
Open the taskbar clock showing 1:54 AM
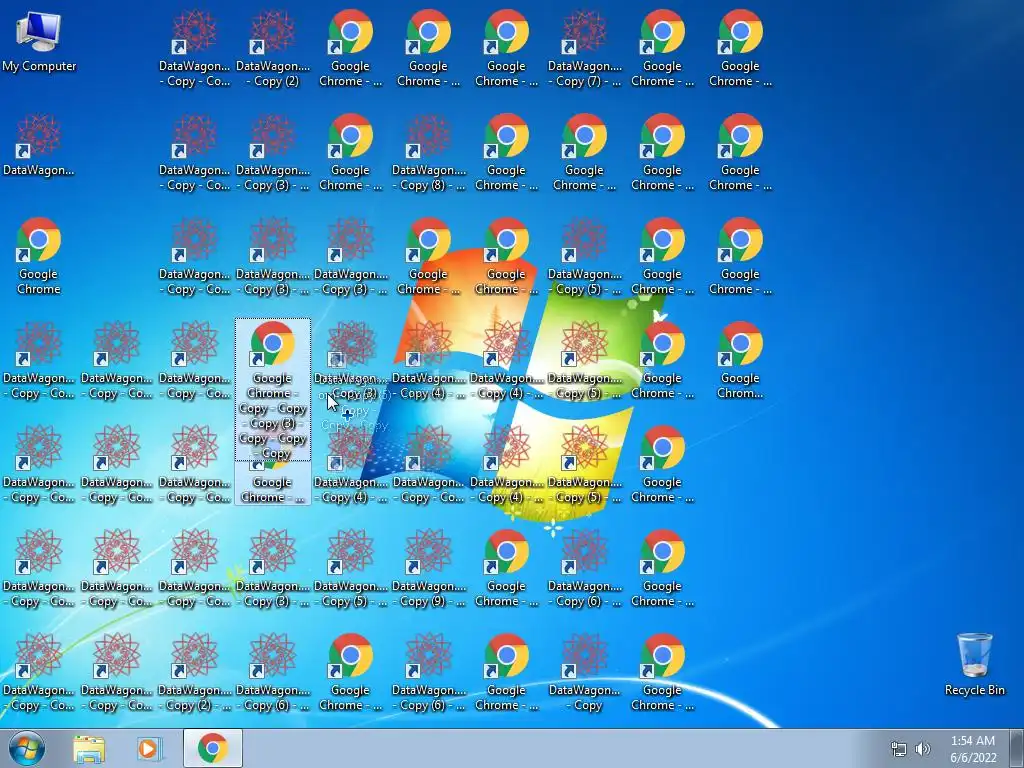pyautogui.click(x=972, y=749)
